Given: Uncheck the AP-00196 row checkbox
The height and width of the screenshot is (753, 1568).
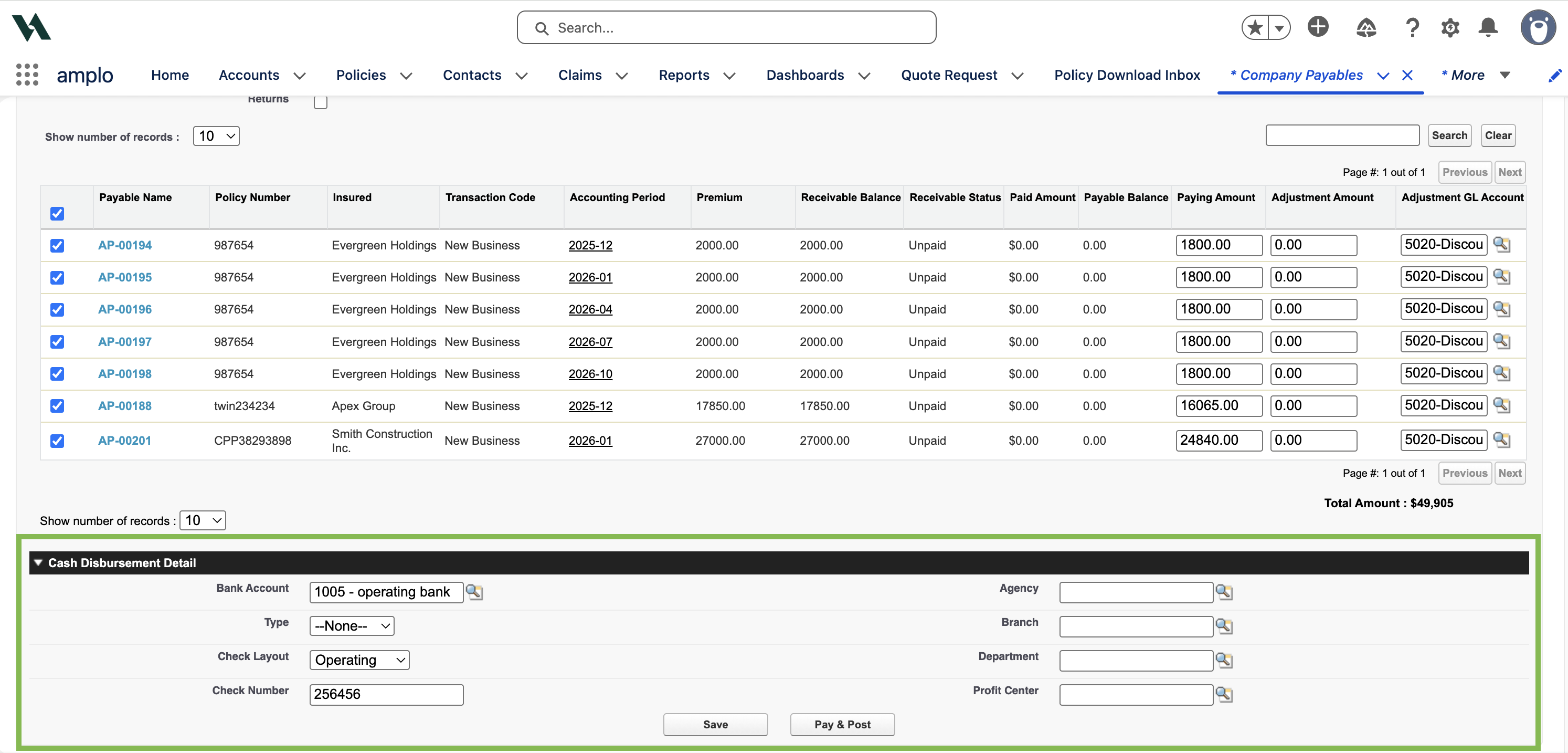Looking at the screenshot, I should 57,309.
